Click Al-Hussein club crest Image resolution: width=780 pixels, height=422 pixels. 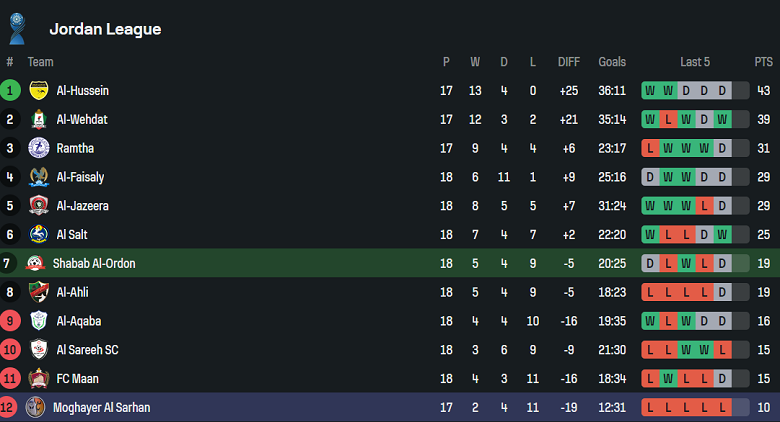click(39, 91)
